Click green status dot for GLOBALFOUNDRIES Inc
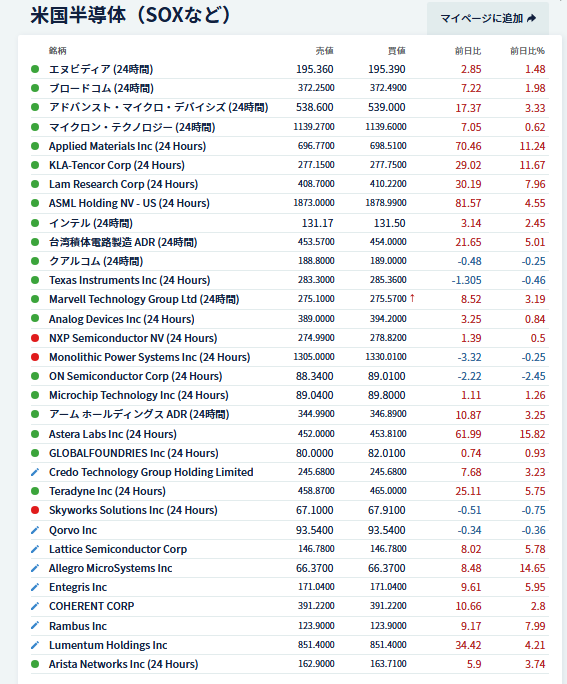 point(35,453)
